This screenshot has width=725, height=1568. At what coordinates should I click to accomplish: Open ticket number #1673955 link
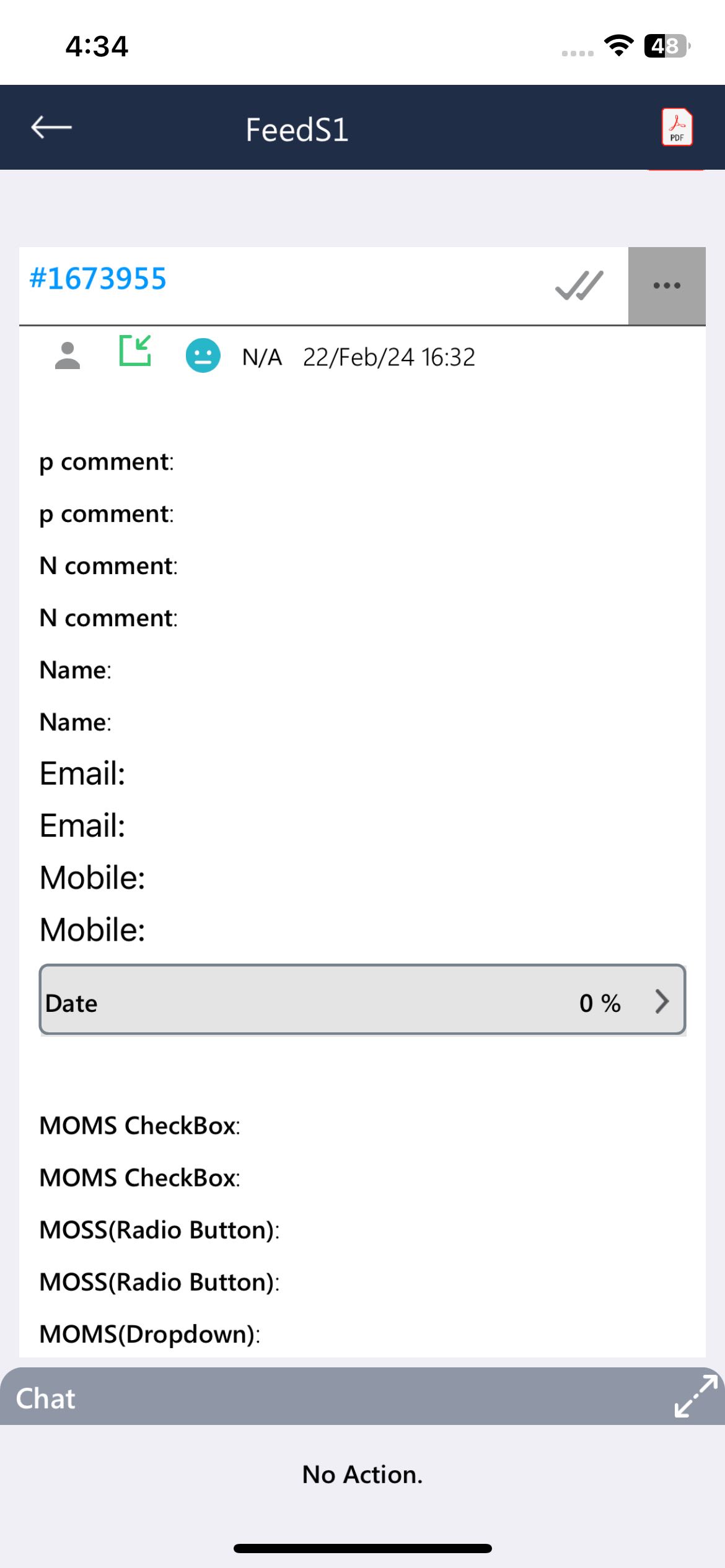(98, 279)
